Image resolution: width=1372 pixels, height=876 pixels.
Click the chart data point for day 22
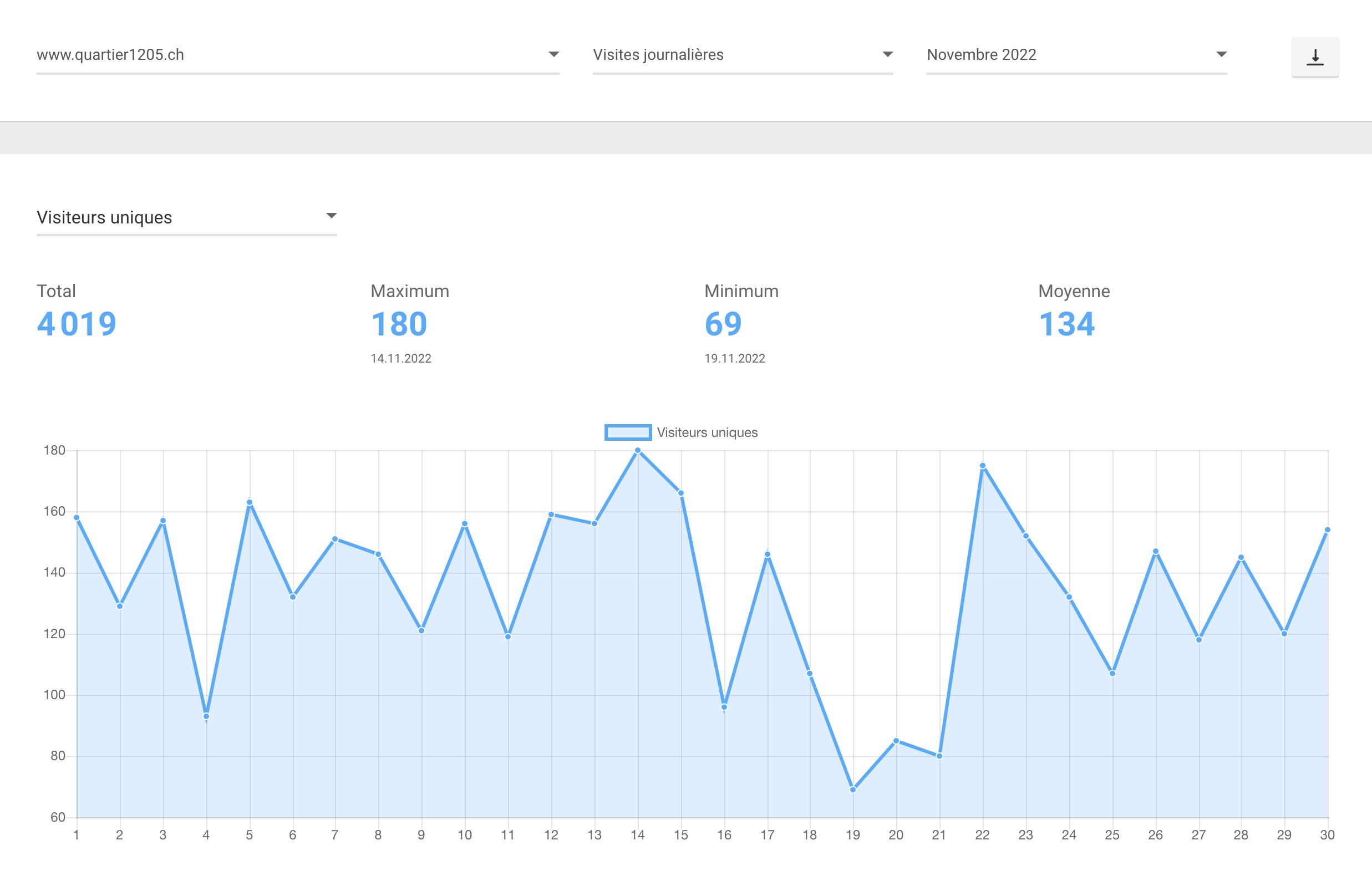coord(983,466)
